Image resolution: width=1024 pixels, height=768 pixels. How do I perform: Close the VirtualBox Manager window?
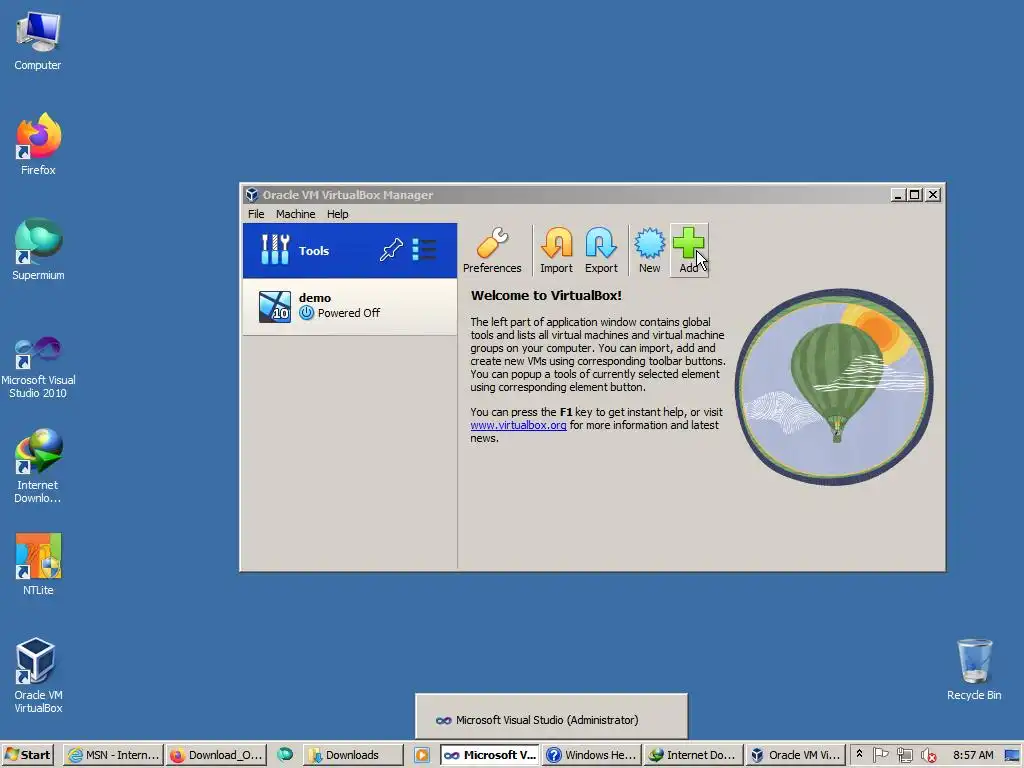(933, 195)
